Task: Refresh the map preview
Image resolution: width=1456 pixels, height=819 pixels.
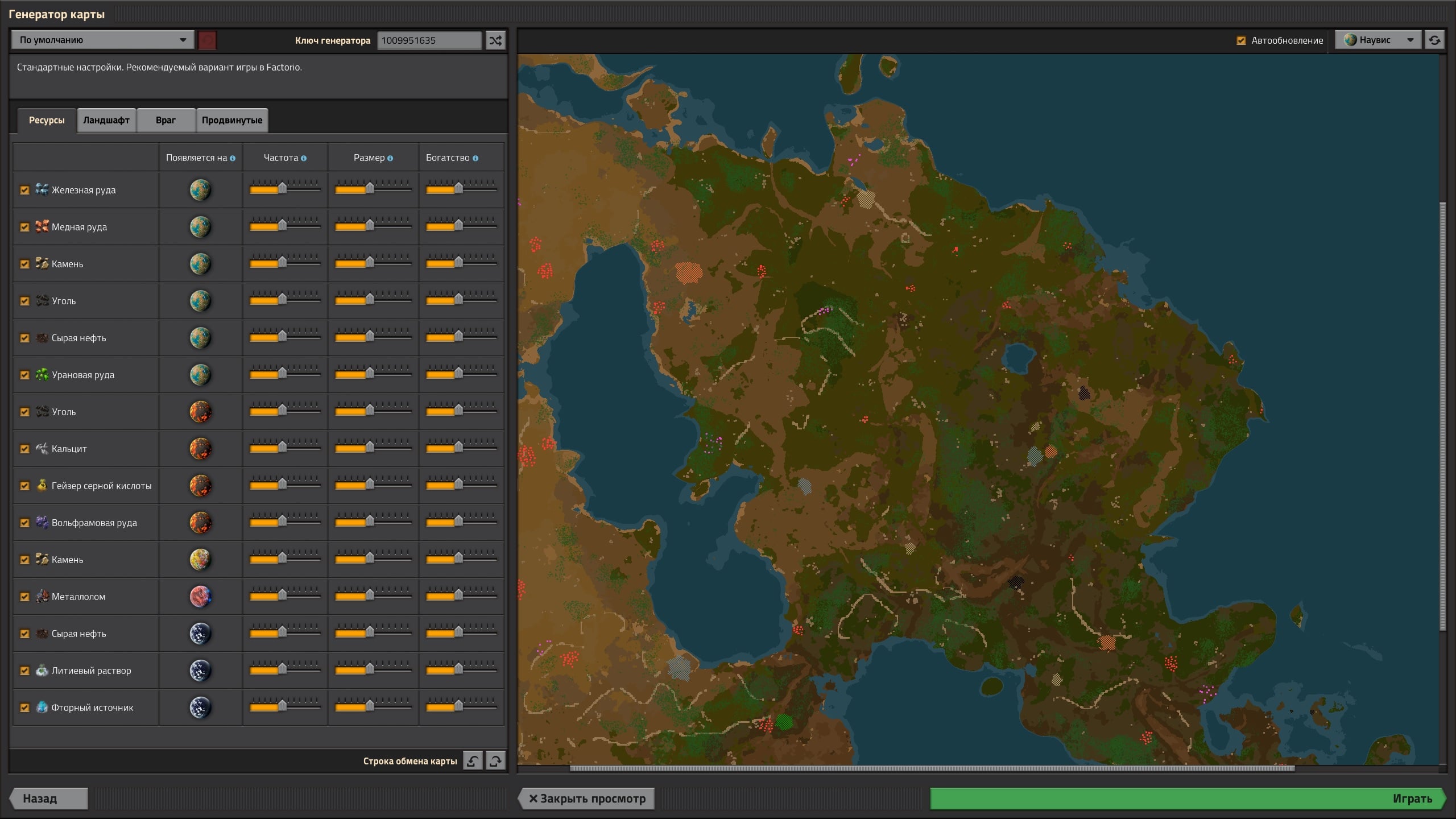Action: (1434, 40)
